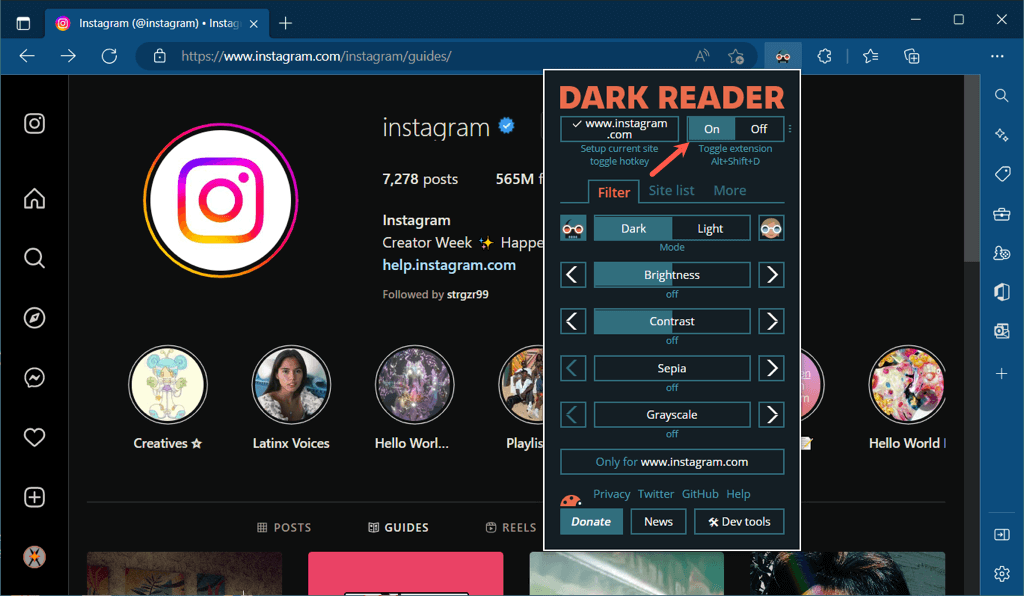Adjust Sepia slider bar
Viewport: 1024px width, 596px height.
click(672, 368)
